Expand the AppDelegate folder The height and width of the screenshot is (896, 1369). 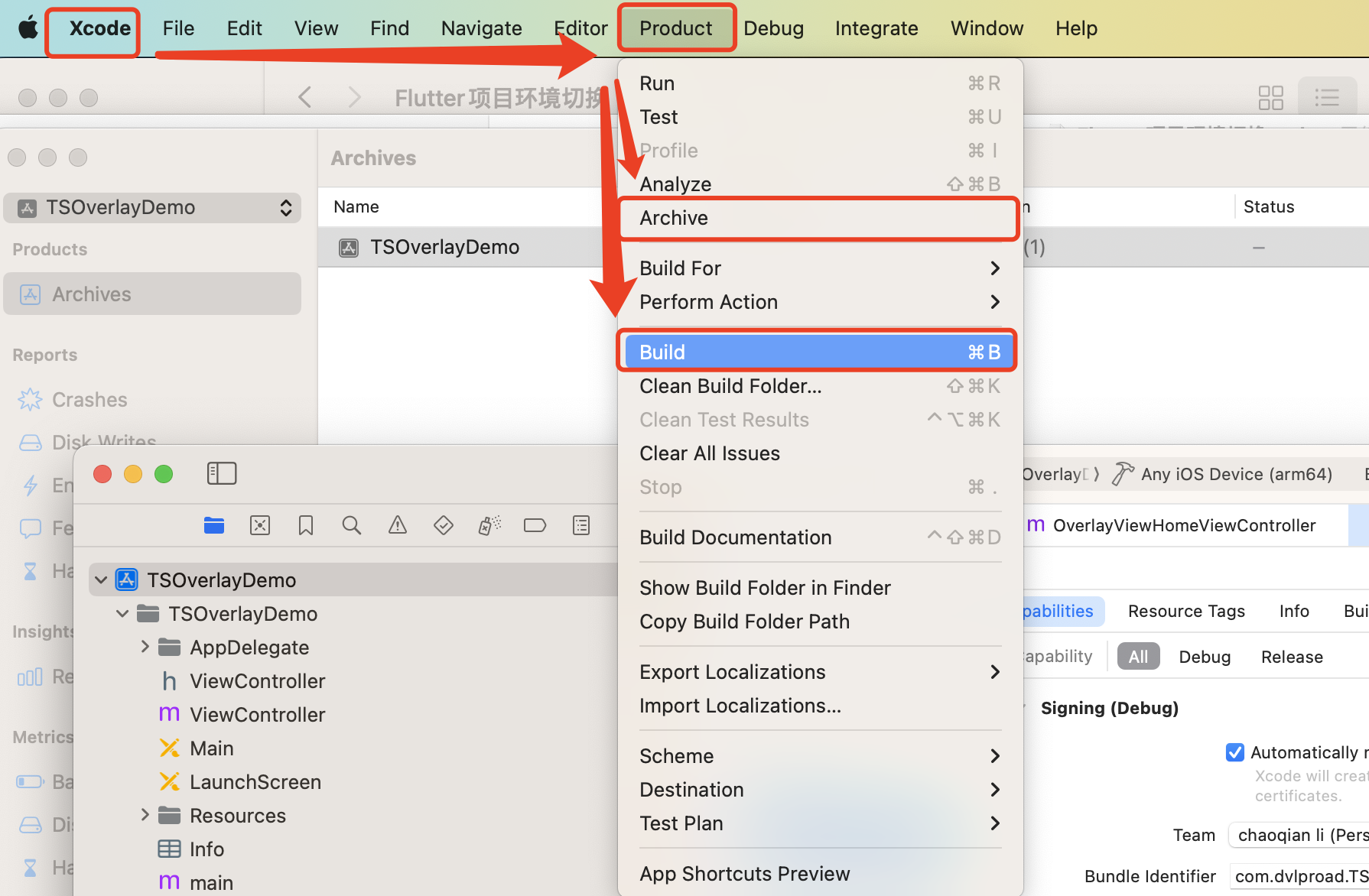145,647
